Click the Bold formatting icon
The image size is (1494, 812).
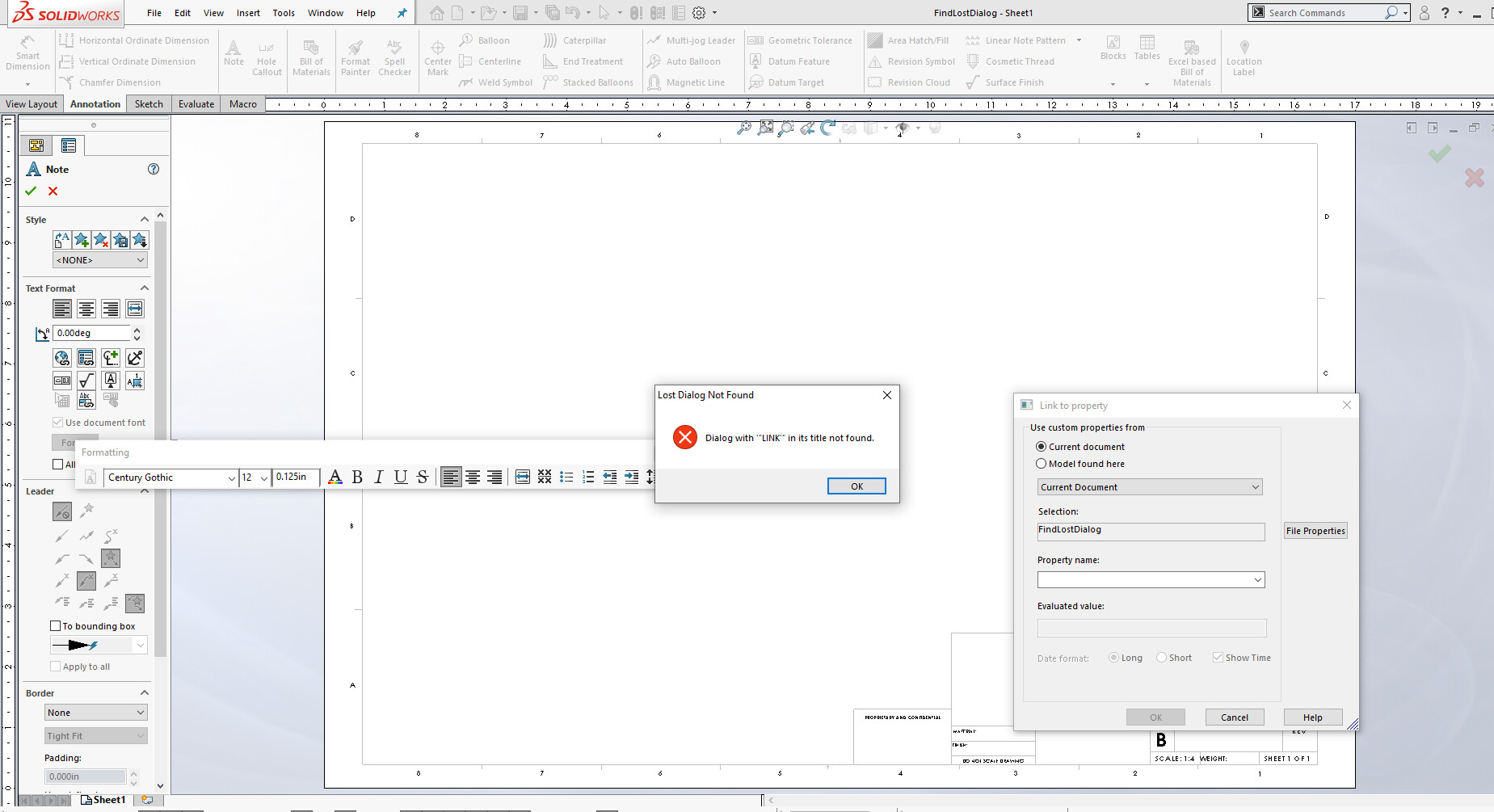click(357, 478)
